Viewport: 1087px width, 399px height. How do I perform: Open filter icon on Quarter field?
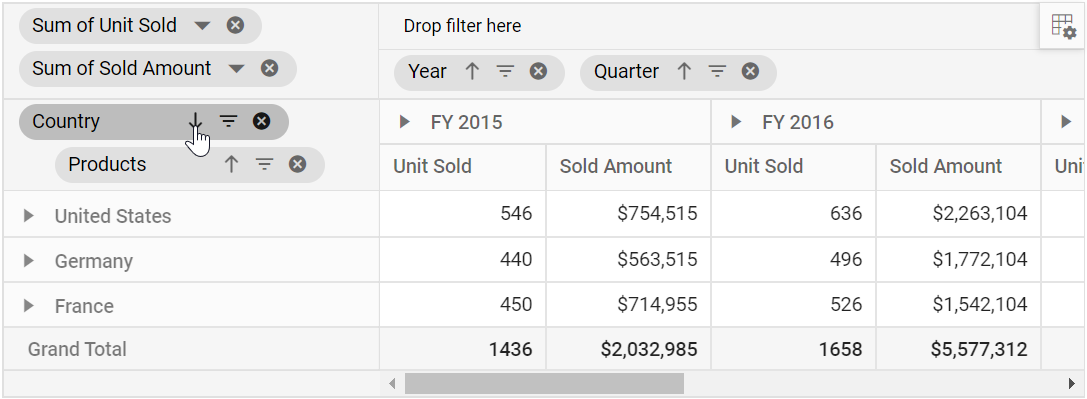[x=718, y=71]
